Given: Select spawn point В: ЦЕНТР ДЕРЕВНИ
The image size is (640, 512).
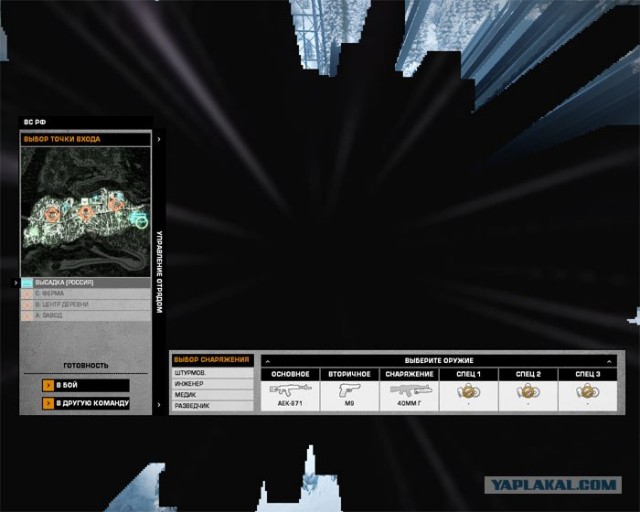Looking at the screenshot, I should pos(86,305).
